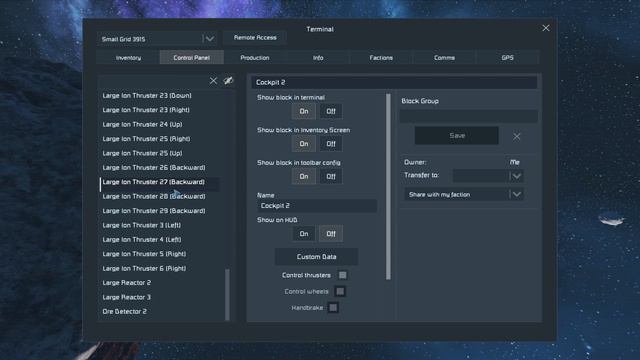Close the Terminal window
This screenshot has width=640, height=360.
[x=546, y=28]
